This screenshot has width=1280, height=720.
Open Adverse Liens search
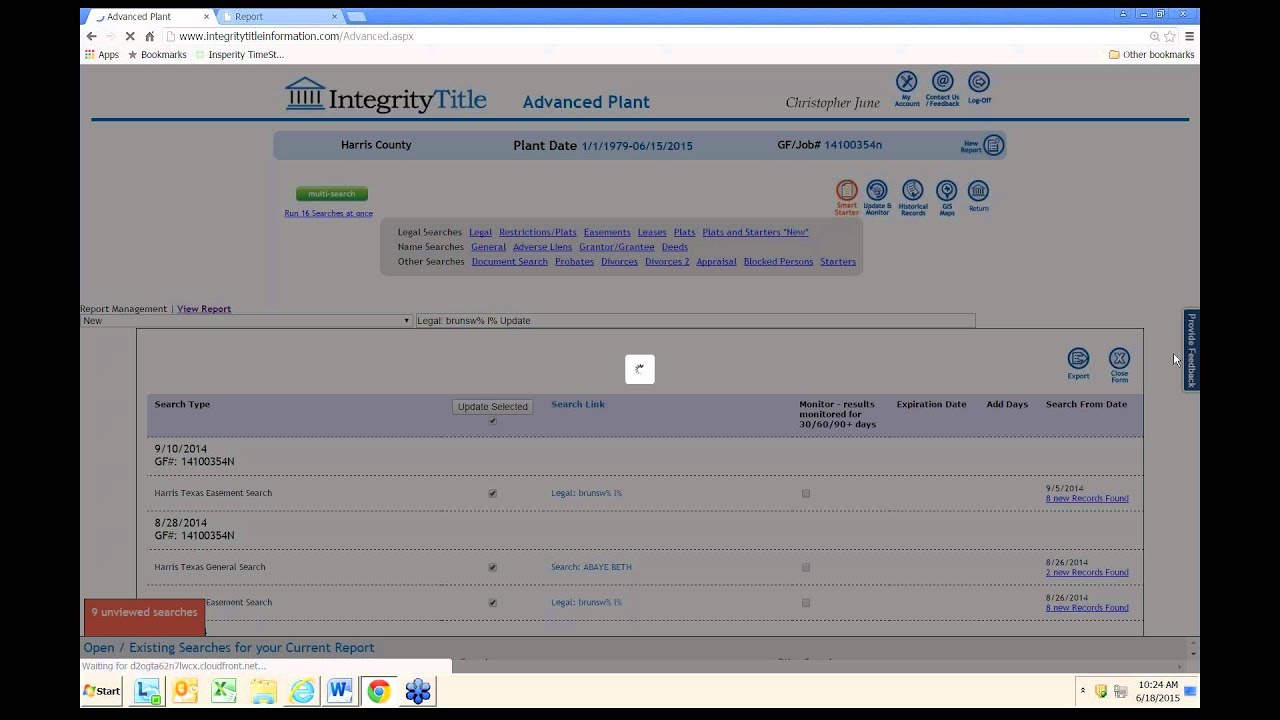point(542,247)
